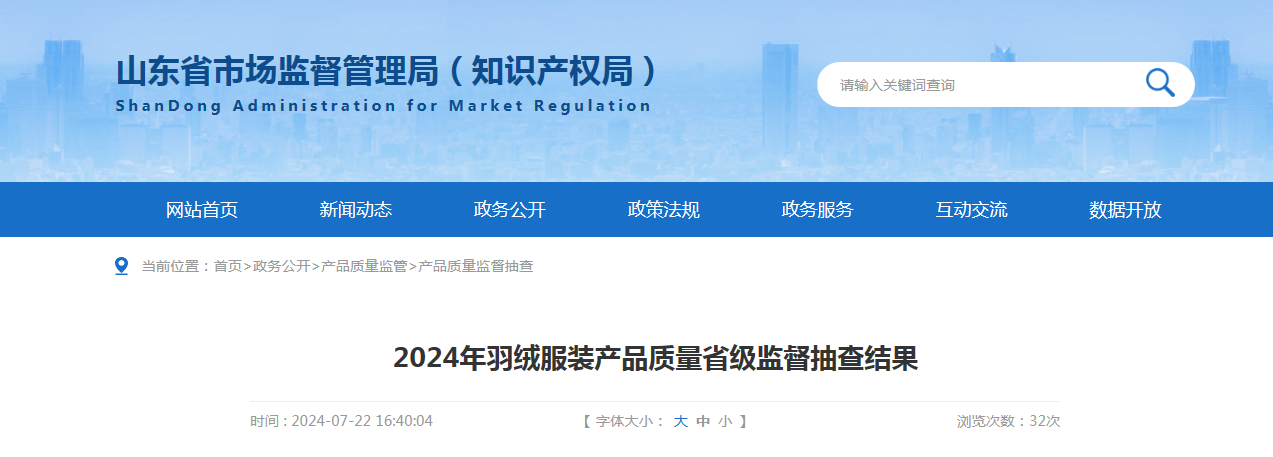Set font size to 大
1273x457 pixels.
point(680,422)
